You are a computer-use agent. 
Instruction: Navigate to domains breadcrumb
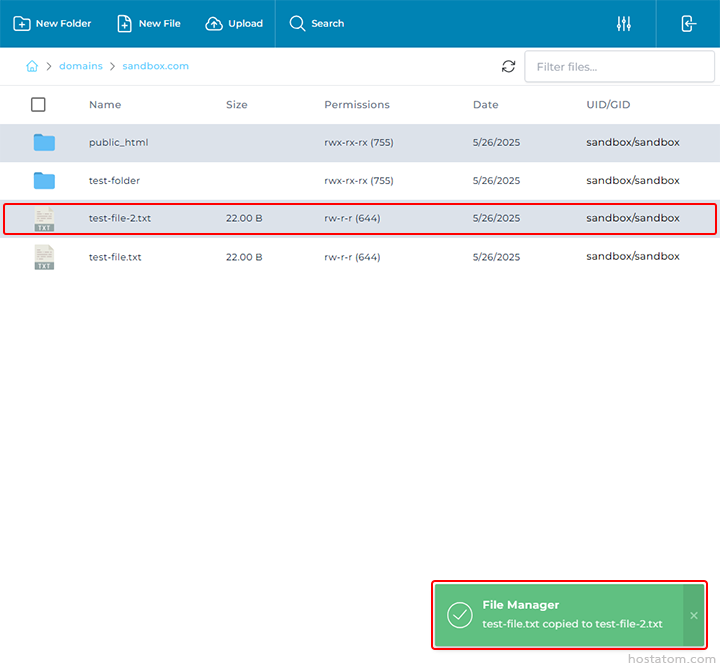[81, 66]
